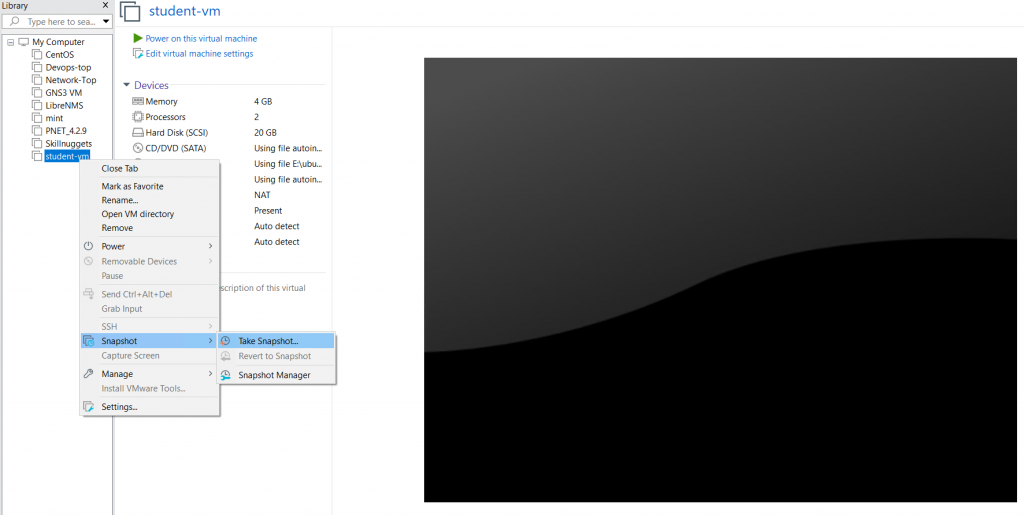
Task: Choose Mark as Favorite
Action: tap(133, 187)
